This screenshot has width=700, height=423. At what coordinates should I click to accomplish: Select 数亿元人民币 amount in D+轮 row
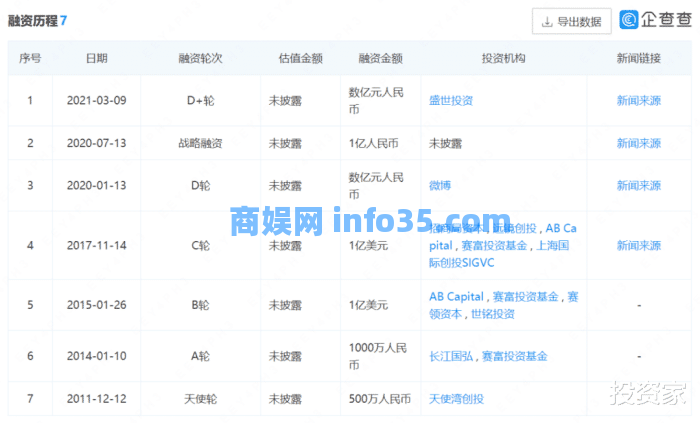pyautogui.click(x=376, y=100)
